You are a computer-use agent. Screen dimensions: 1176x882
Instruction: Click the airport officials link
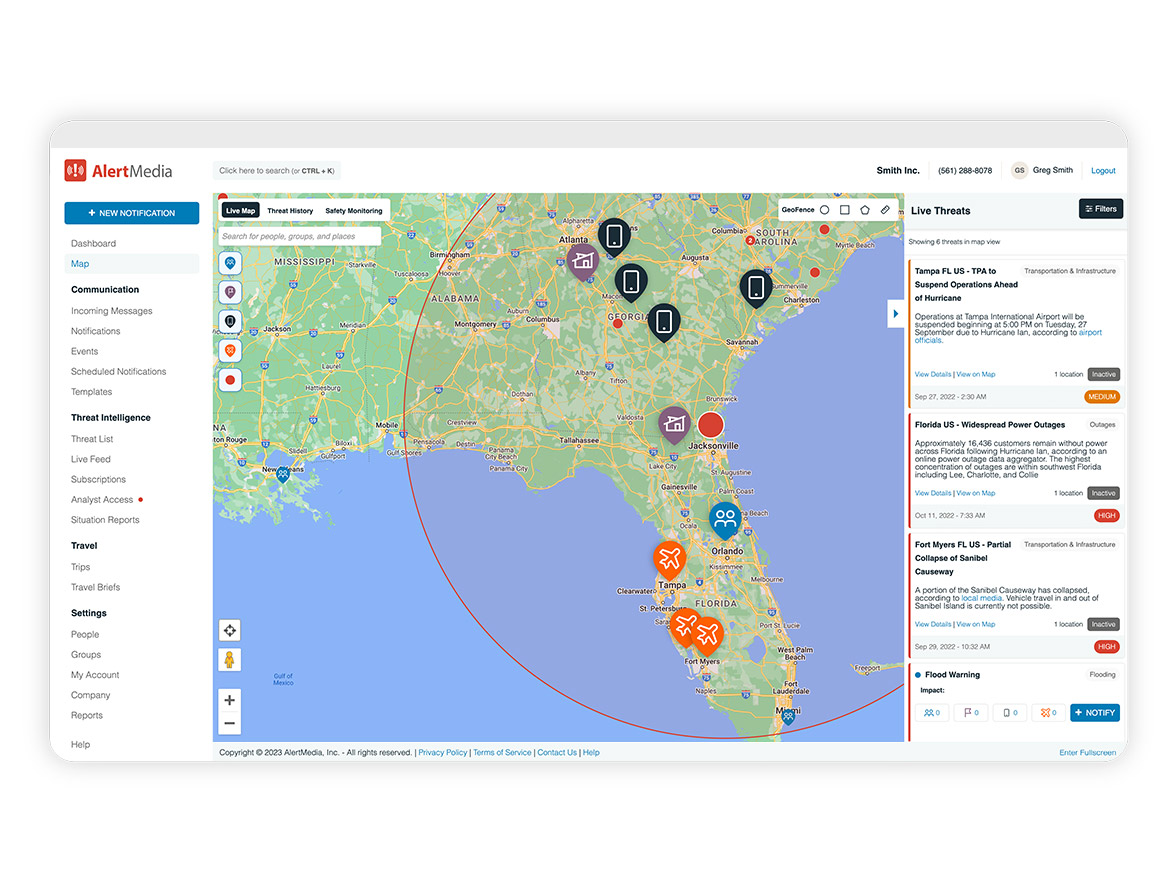(x=1008, y=336)
